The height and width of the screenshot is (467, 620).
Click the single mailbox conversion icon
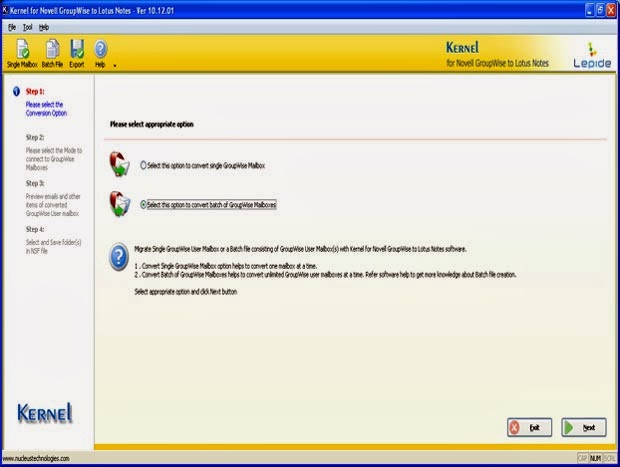[x=120, y=164]
